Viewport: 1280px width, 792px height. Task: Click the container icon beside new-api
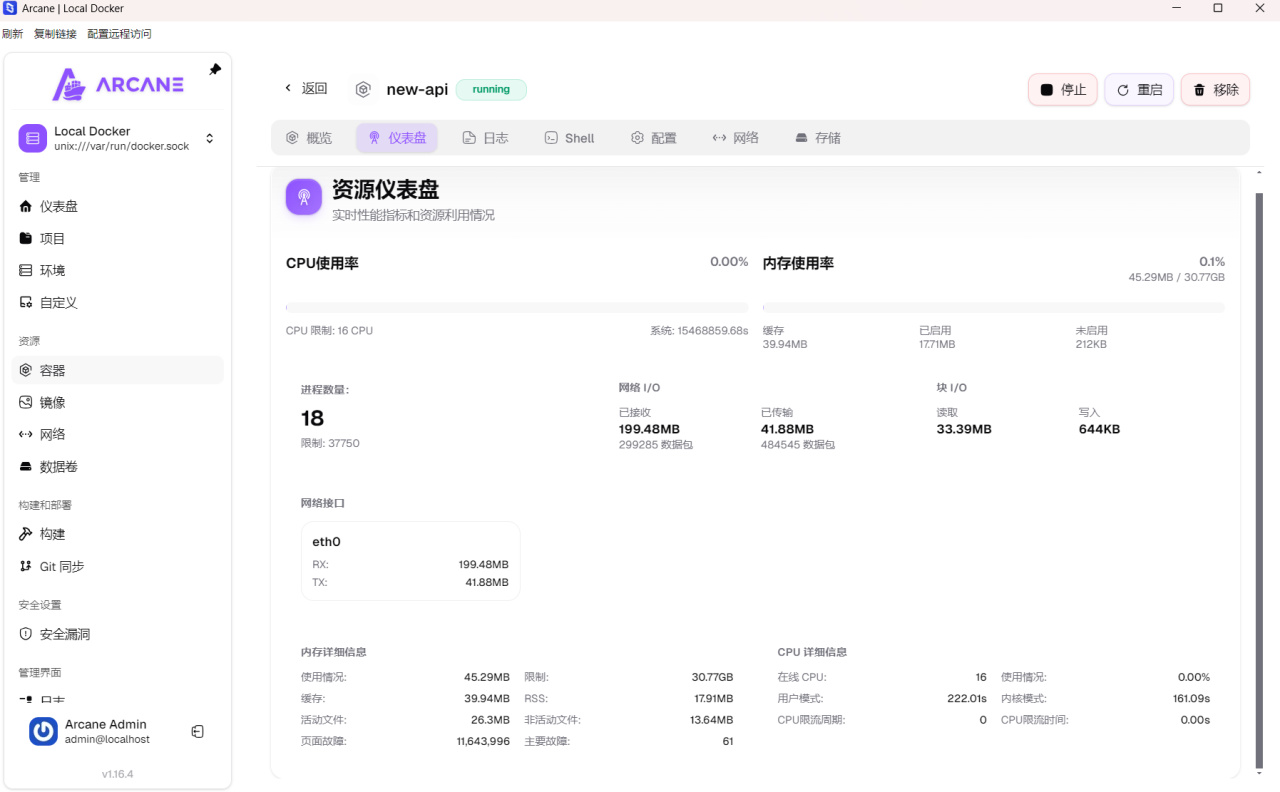click(x=363, y=89)
